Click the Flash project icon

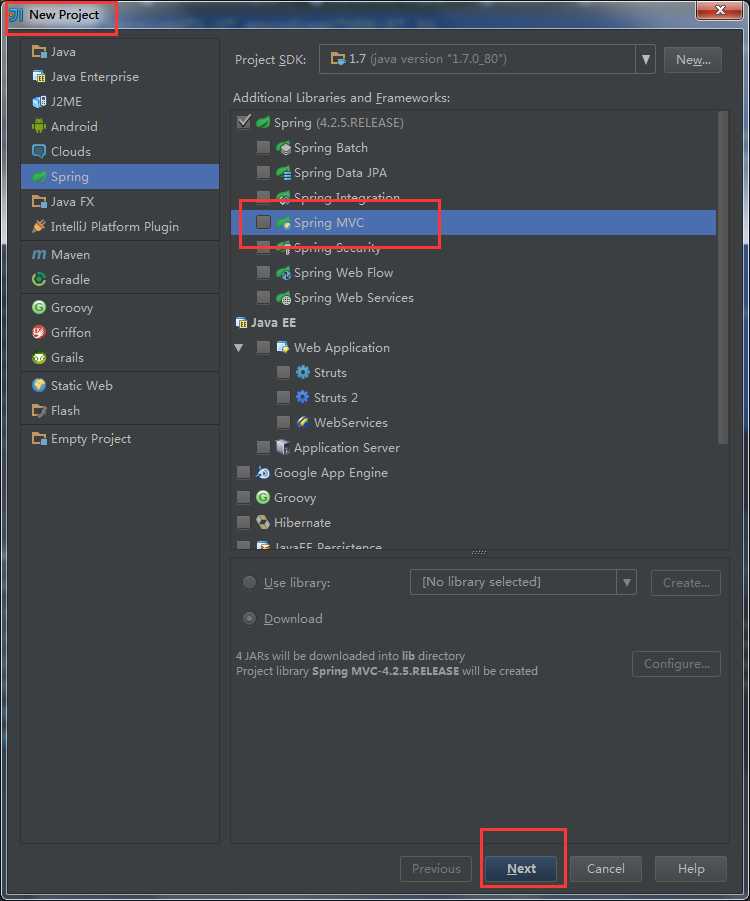tap(39, 410)
